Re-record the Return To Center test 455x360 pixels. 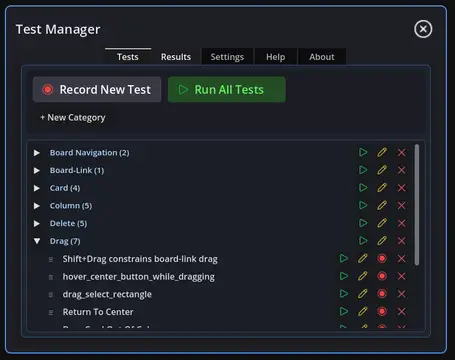[x=382, y=311]
